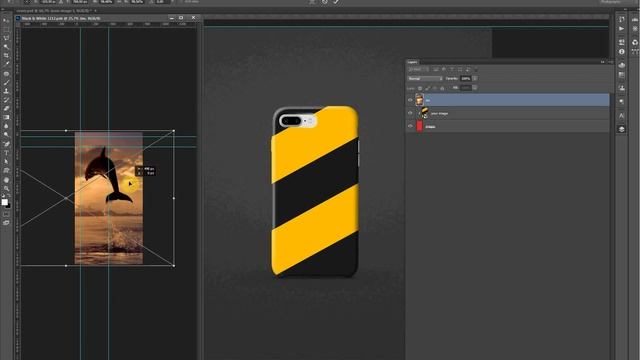Screen dimensions: 640x360
Task: Open the Normal blend mode dropdown
Action: point(425,78)
